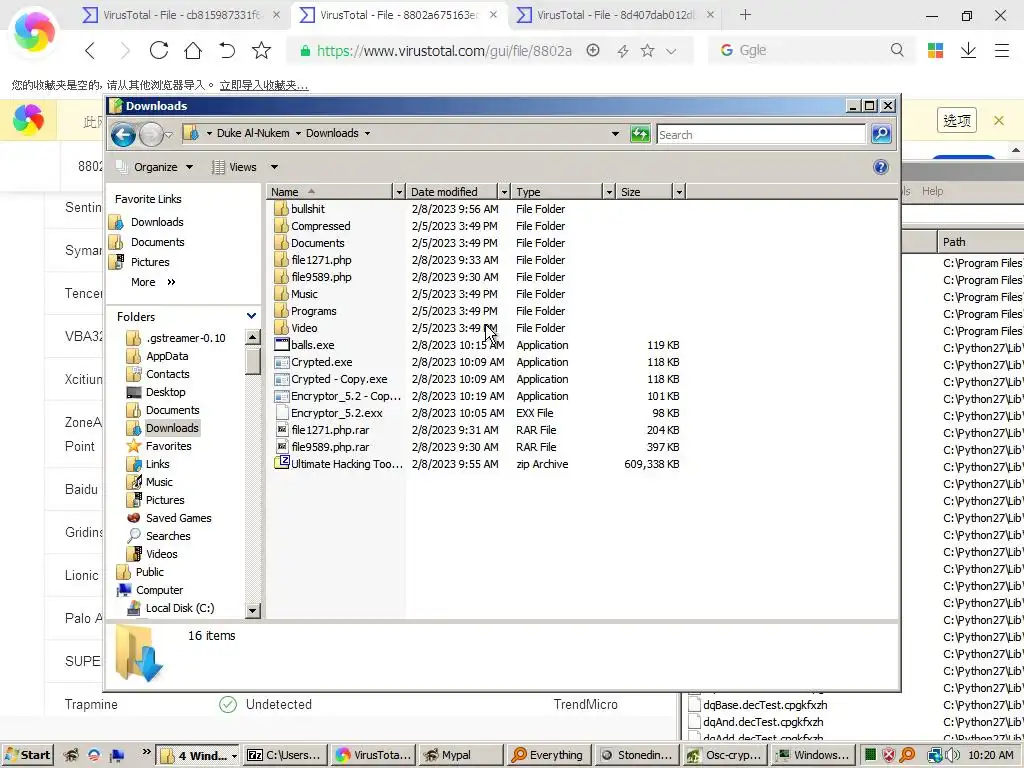Expand More favorite links chevron
This screenshot has width=1024, height=768.
(171, 282)
